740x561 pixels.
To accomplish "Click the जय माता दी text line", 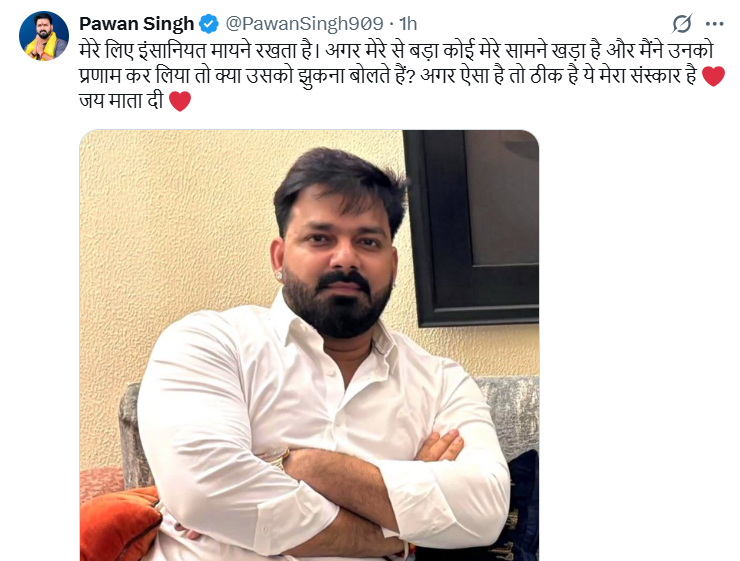I will (x=121, y=101).
